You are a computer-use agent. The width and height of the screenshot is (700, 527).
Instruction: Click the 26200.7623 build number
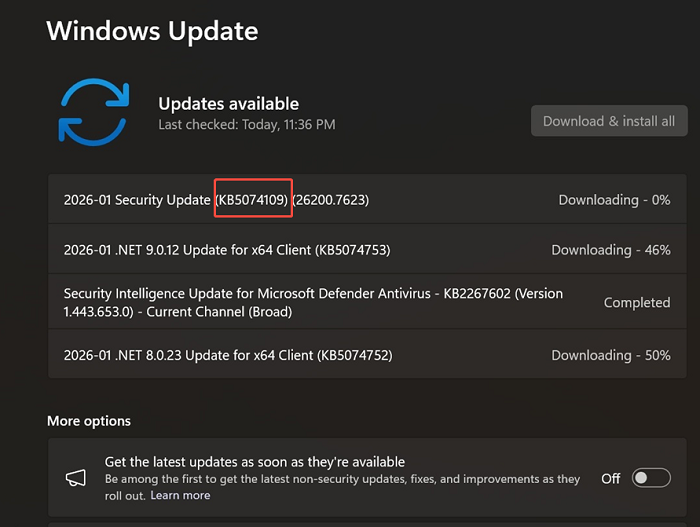331,200
